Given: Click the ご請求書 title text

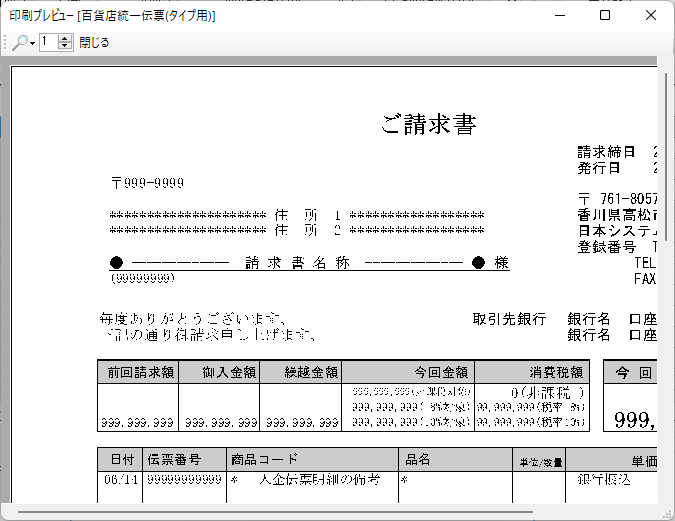Looking at the screenshot, I should point(429,124).
